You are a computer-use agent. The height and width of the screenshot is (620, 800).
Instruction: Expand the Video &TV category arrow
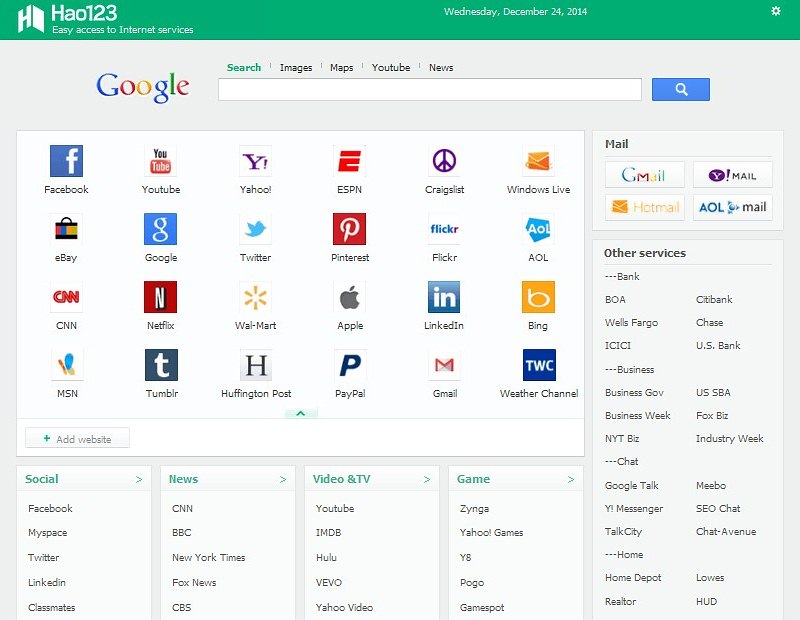click(x=427, y=480)
